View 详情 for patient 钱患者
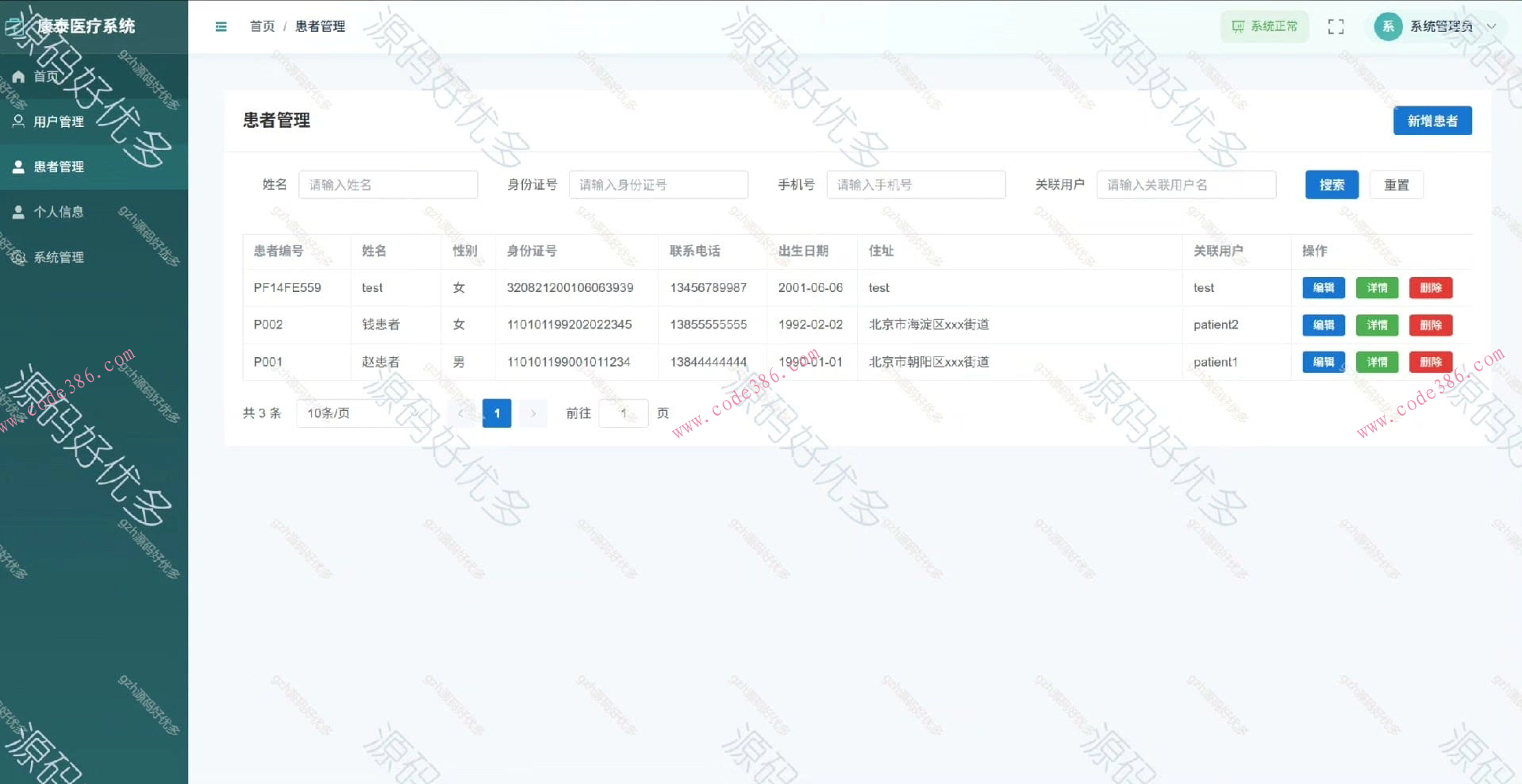This screenshot has height=784, width=1522. point(1377,325)
